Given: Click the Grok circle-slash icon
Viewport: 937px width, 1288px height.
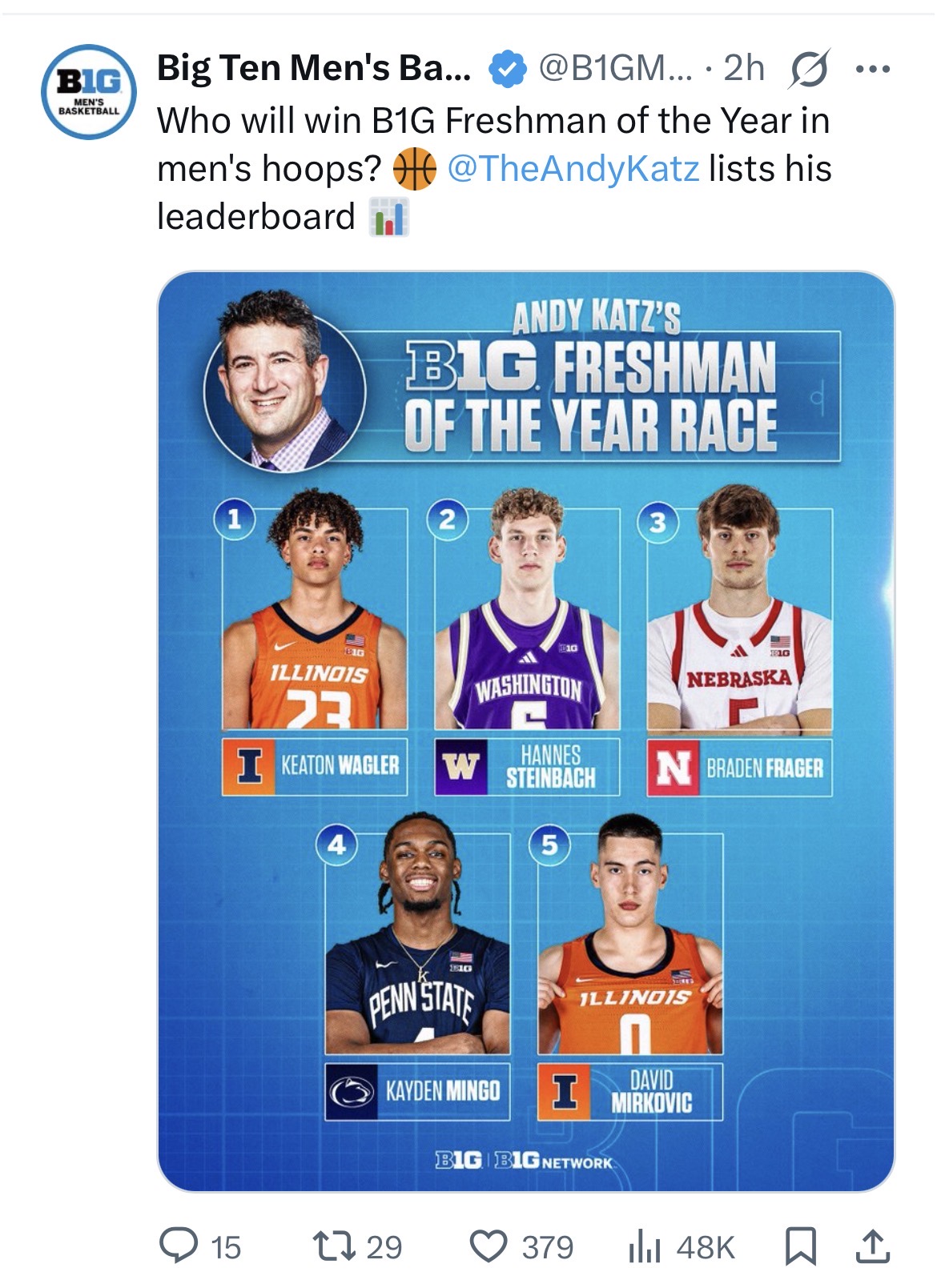Looking at the screenshot, I should tap(809, 70).
